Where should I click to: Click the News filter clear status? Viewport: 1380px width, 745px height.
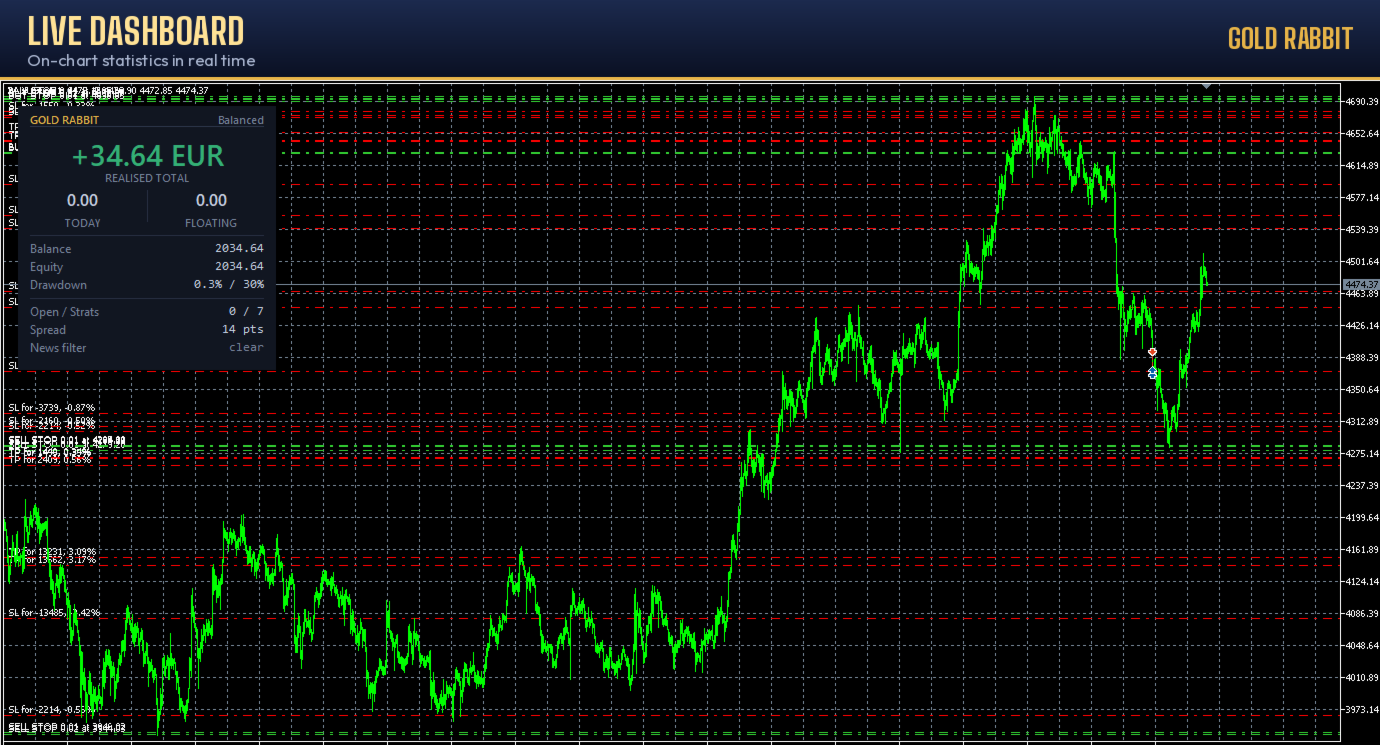click(x=246, y=348)
